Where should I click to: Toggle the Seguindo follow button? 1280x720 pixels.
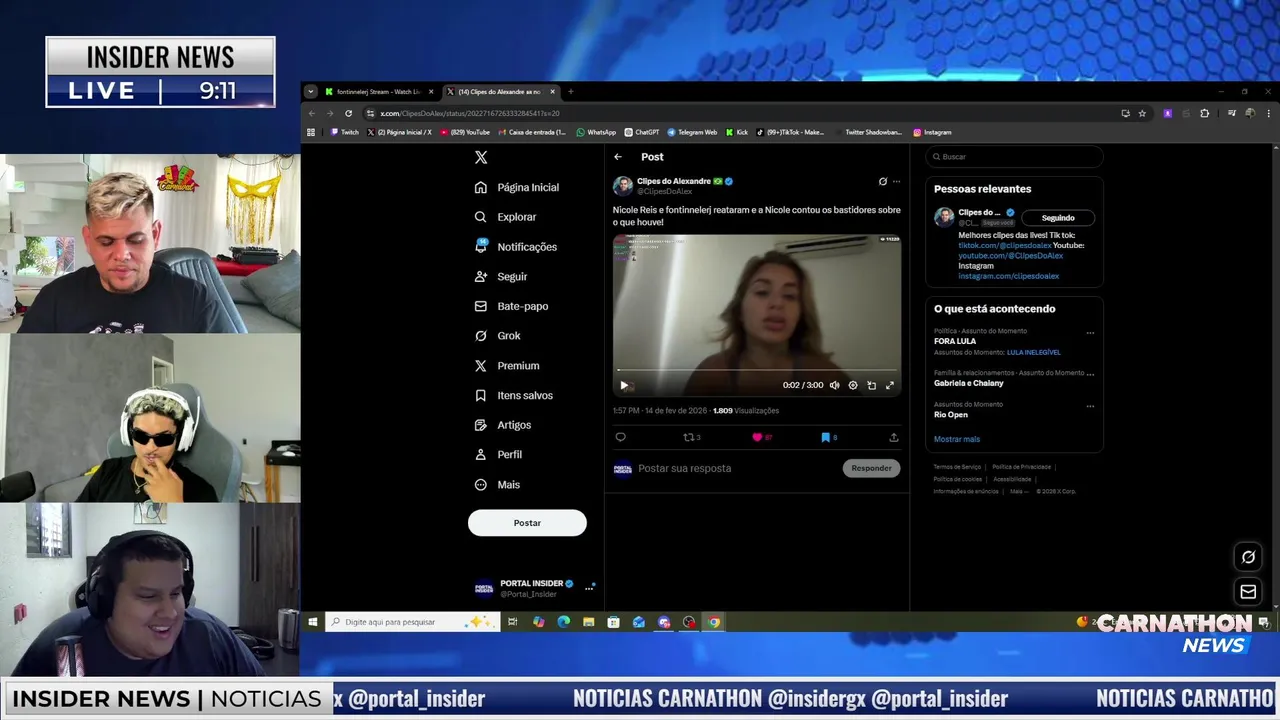(1058, 218)
